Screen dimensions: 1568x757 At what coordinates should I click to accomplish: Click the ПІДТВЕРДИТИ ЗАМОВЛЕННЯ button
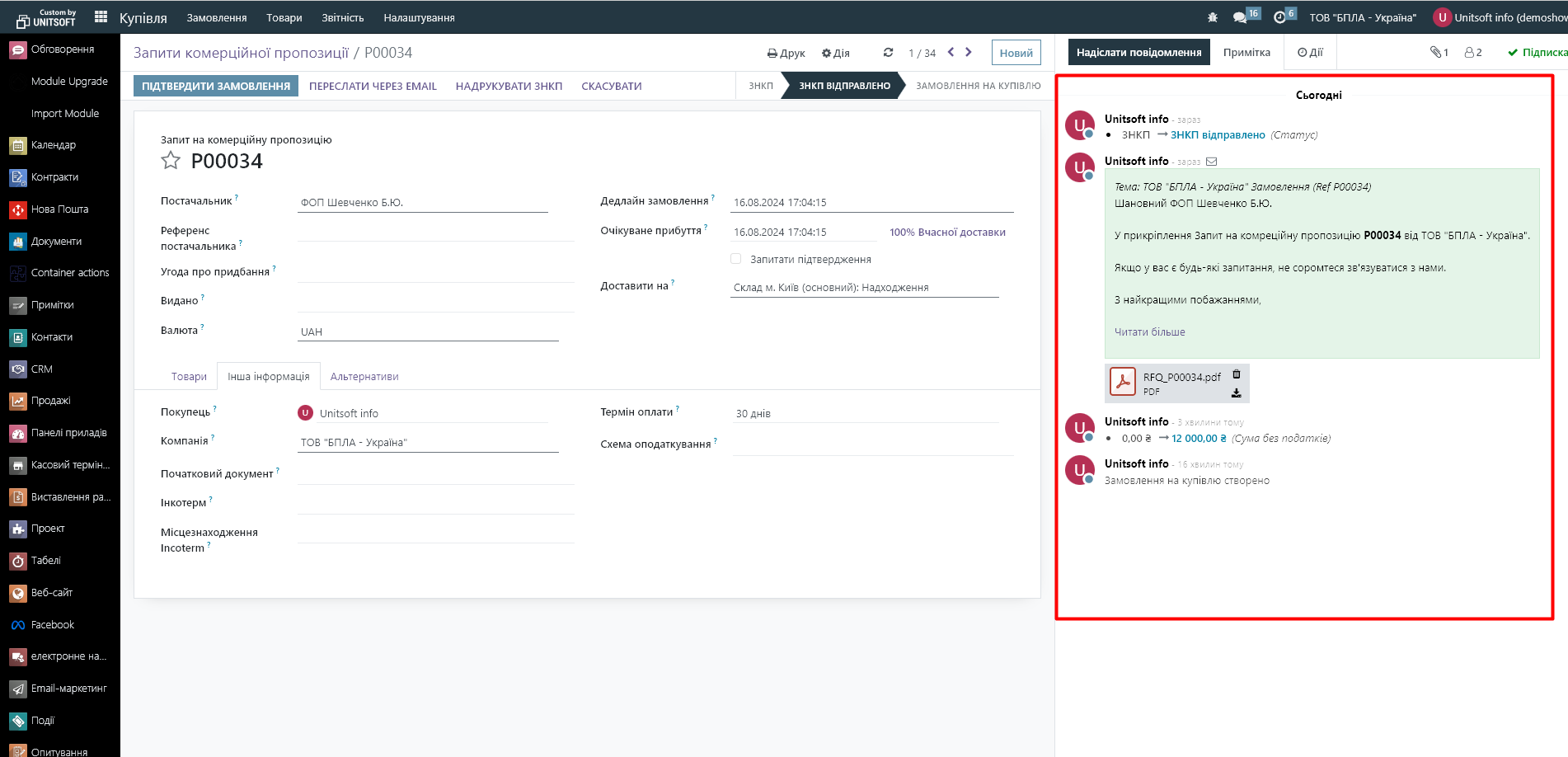coord(216,86)
